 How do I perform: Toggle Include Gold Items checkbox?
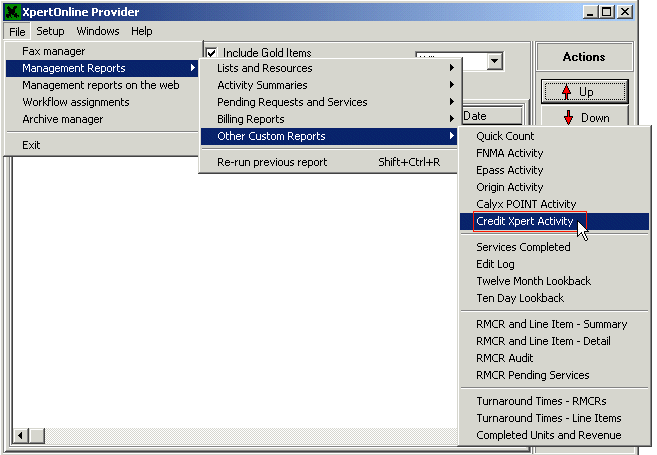click(212, 53)
